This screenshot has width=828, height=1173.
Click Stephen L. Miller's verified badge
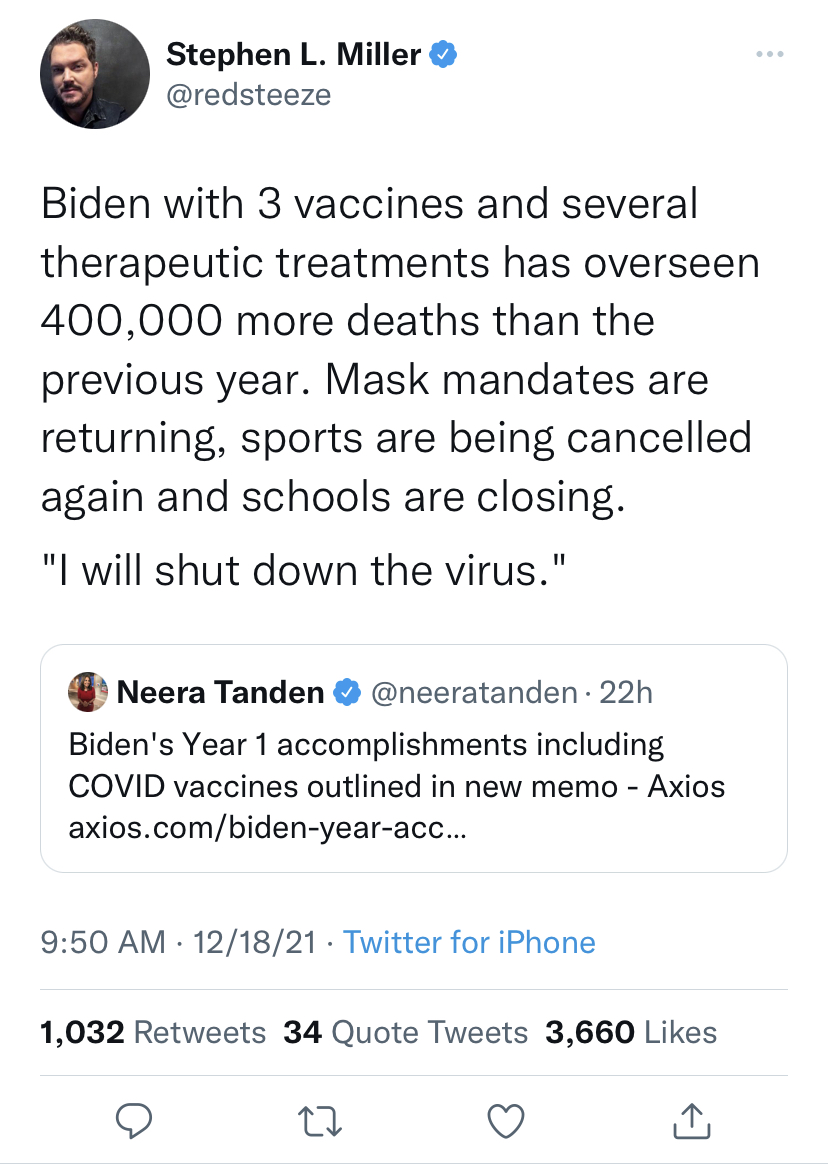click(444, 55)
